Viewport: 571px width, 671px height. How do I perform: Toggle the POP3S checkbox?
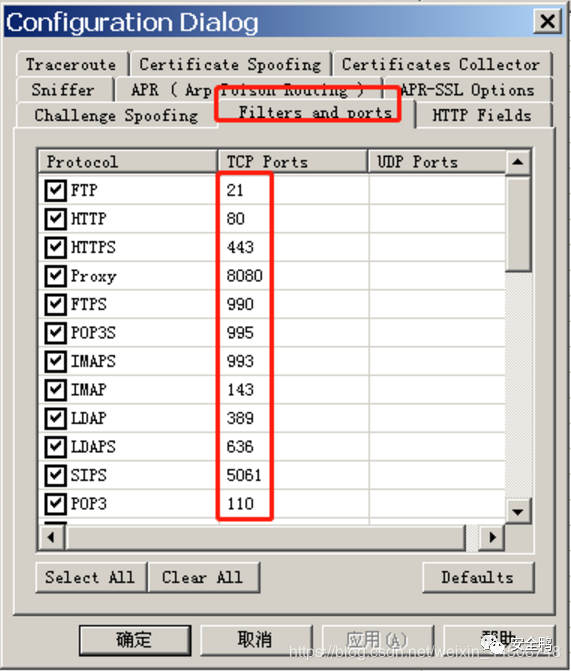click(56, 333)
